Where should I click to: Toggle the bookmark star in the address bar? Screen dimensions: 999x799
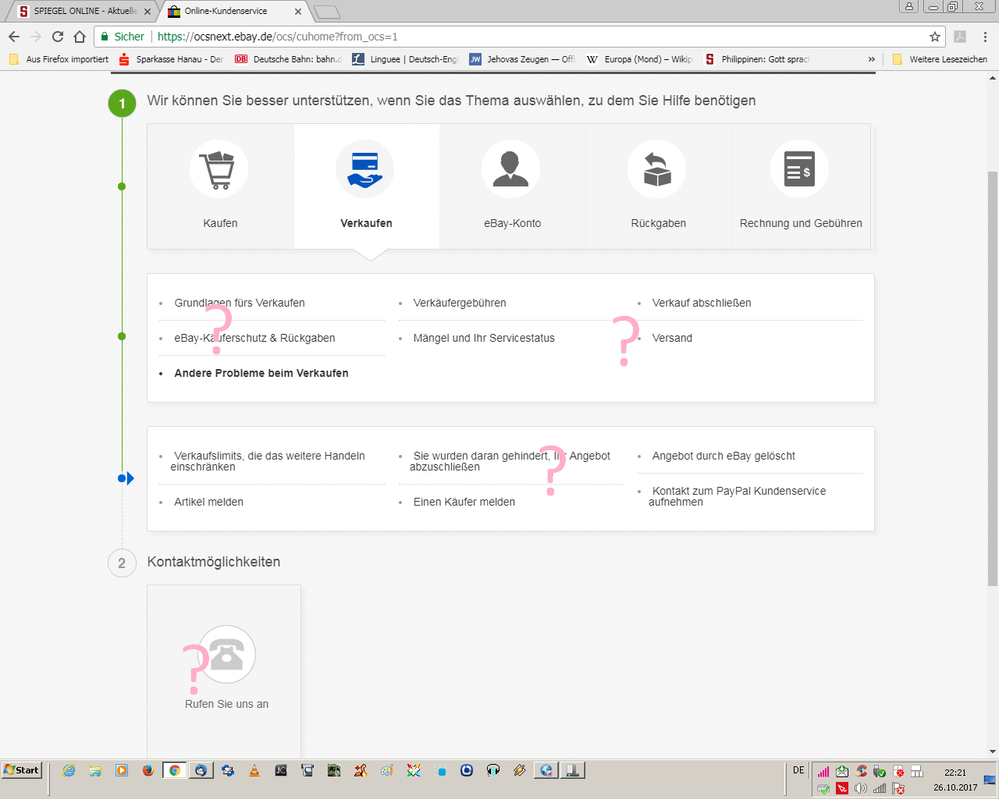click(x=935, y=35)
